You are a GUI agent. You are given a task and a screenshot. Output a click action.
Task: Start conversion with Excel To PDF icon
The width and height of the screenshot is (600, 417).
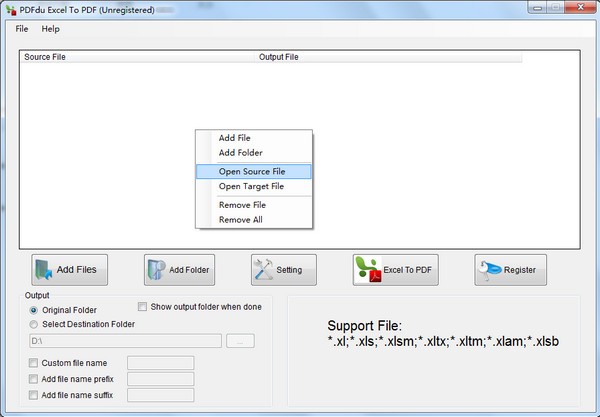[x=396, y=270]
